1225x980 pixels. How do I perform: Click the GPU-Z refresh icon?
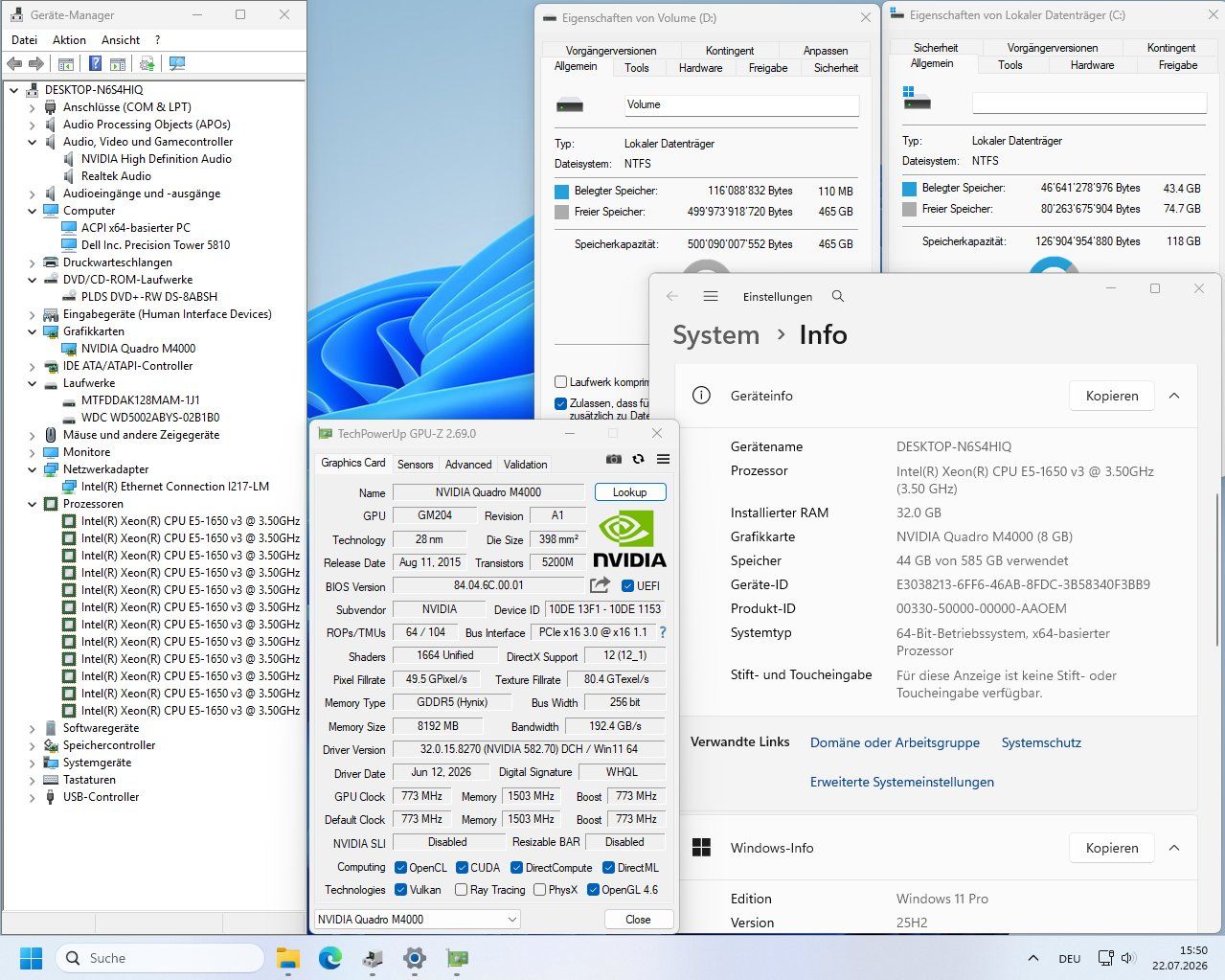coord(638,460)
